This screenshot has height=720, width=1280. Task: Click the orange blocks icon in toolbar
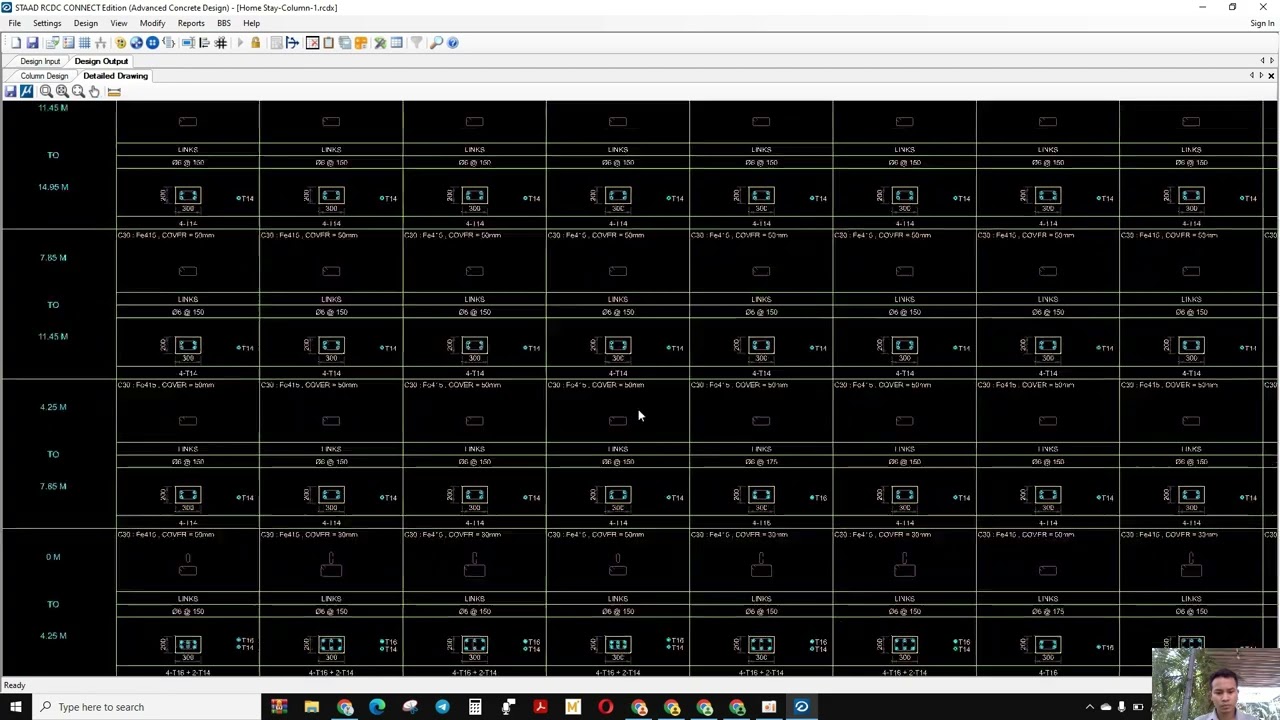coord(361,43)
